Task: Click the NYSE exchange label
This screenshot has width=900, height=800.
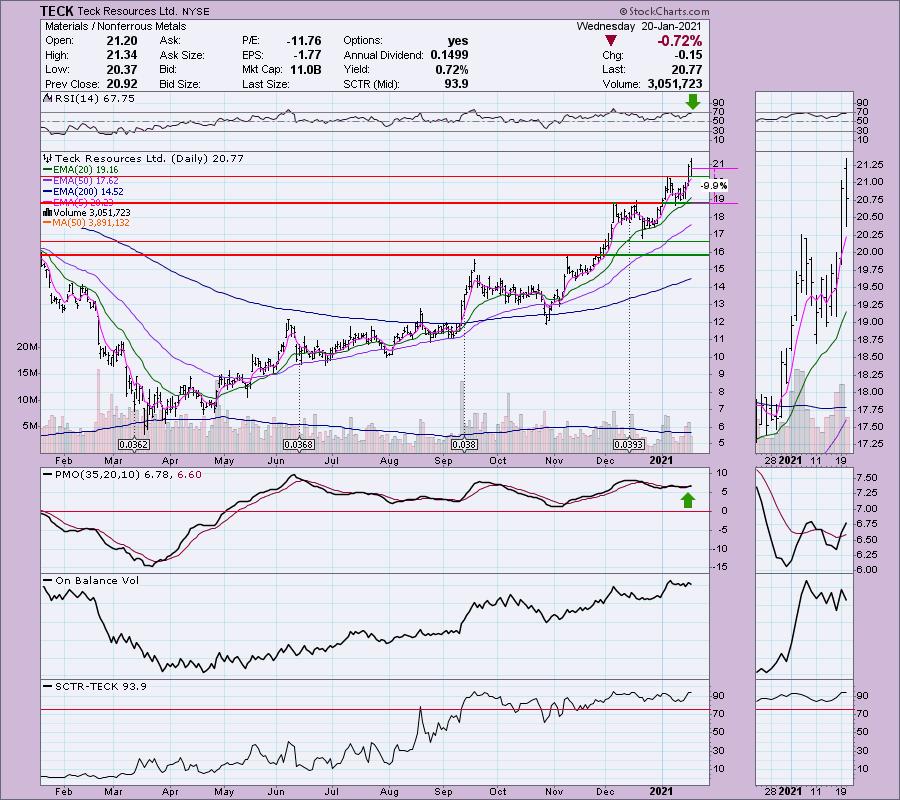Action: (x=196, y=11)
